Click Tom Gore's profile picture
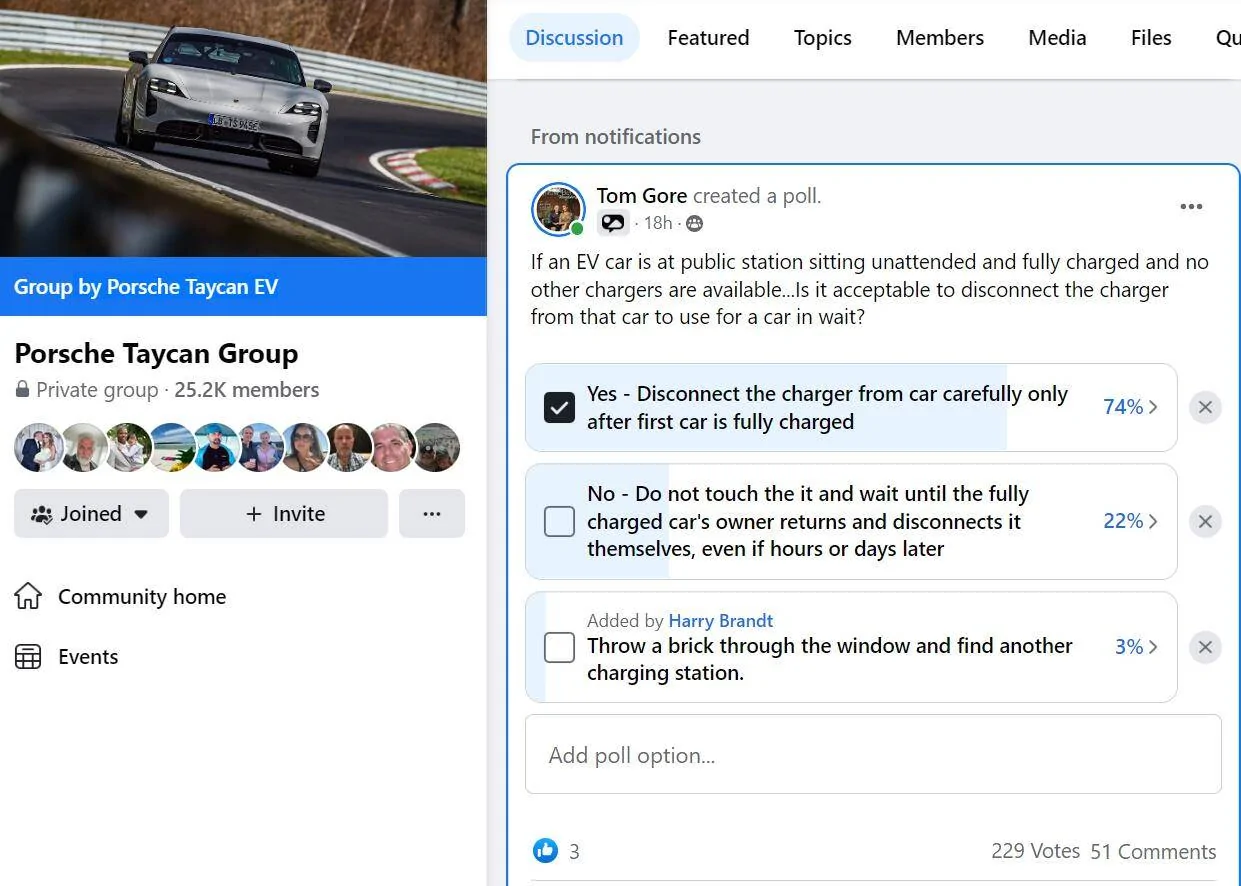 pyautogui.click(x=558, y=209)
